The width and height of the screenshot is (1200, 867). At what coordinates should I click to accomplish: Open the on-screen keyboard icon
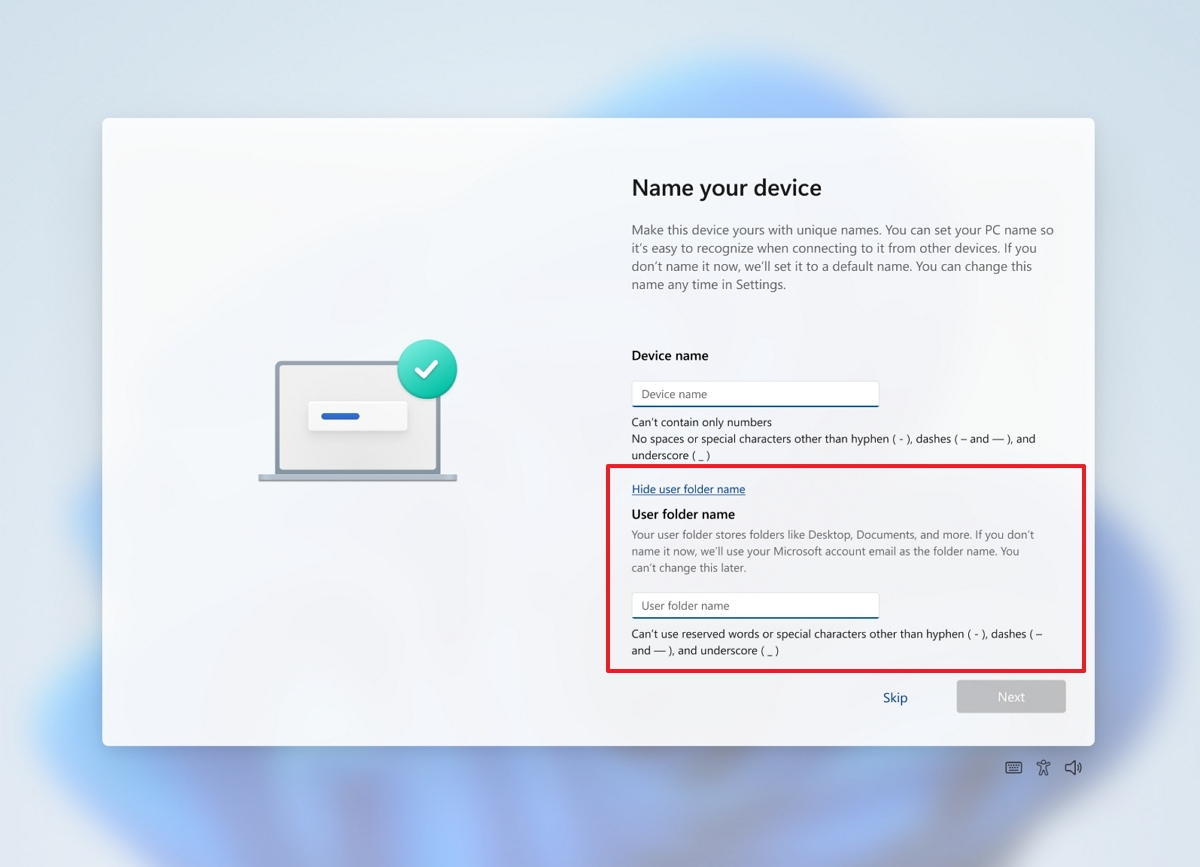coord(1013,767)
